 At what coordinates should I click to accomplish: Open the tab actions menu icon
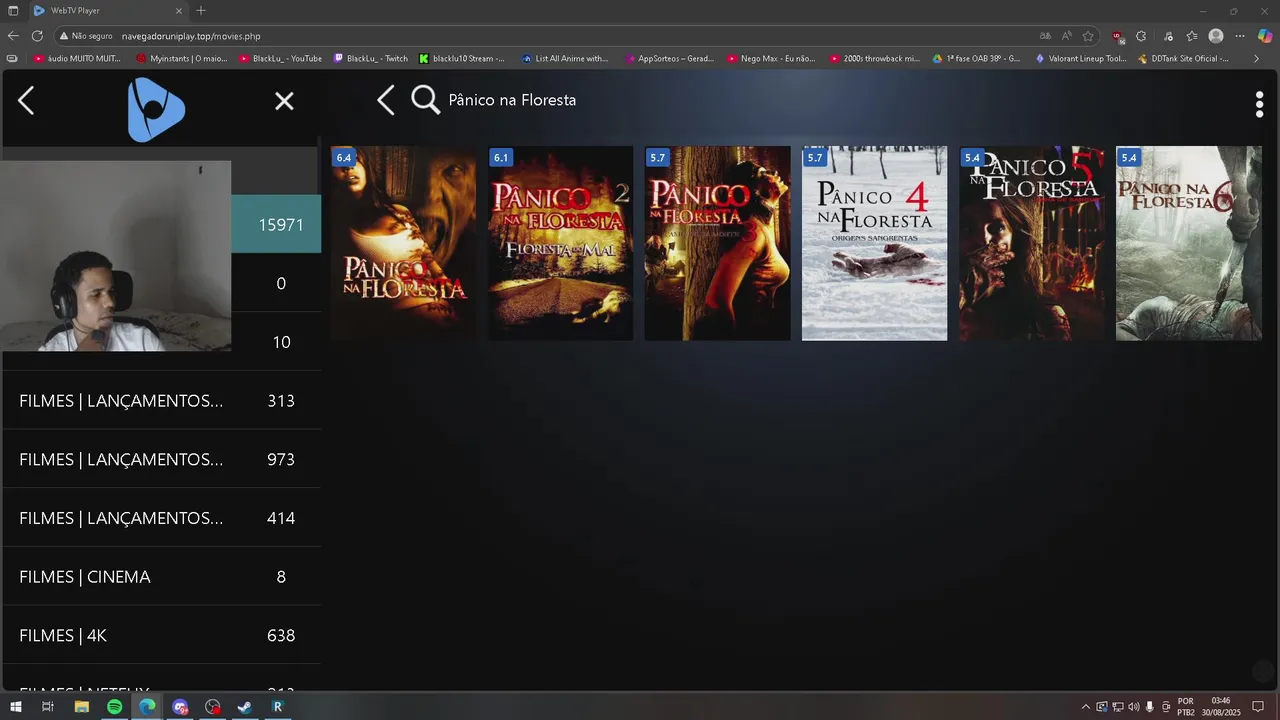coord(13,10)
